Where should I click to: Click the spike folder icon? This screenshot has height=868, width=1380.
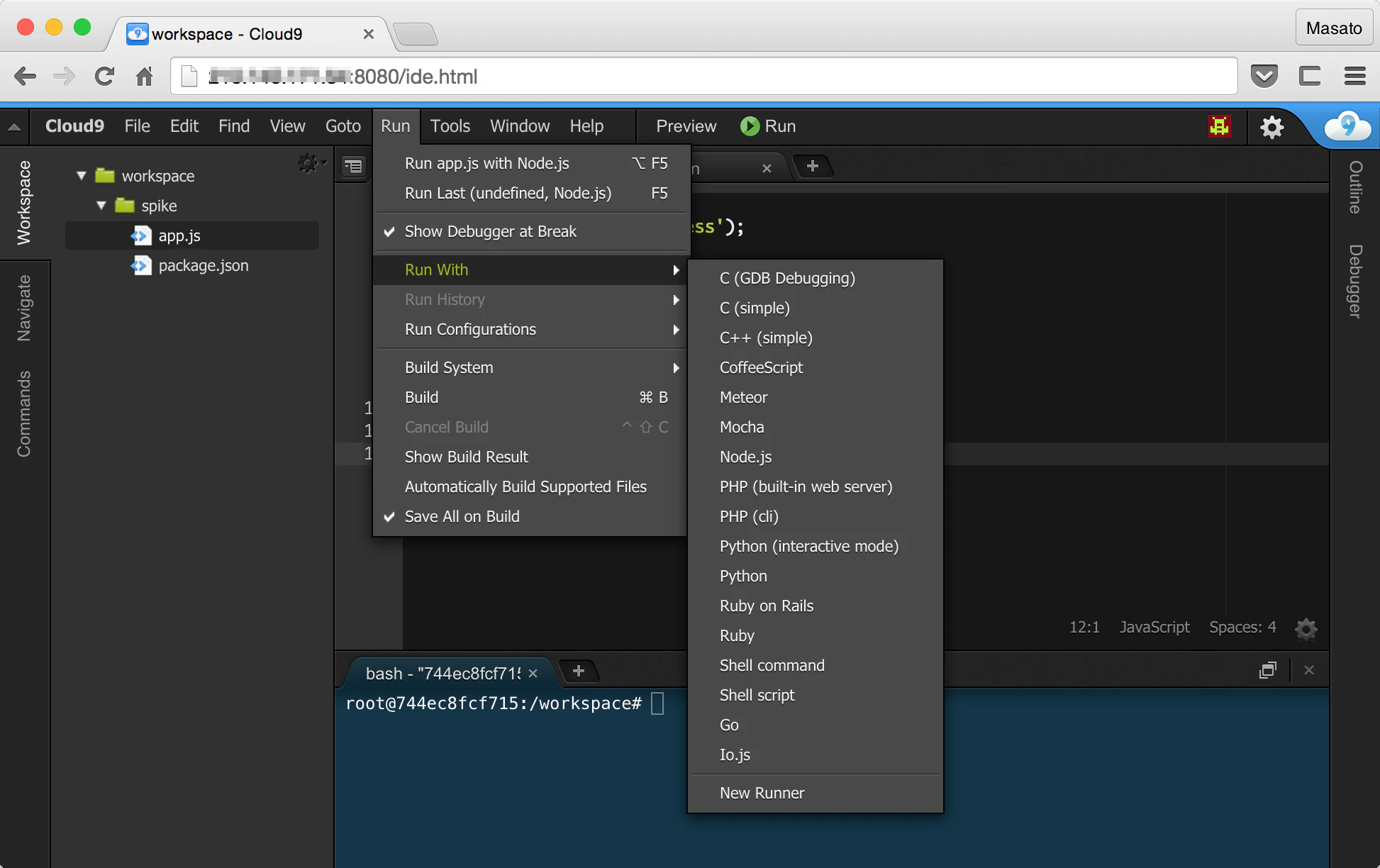coord(125,205)
